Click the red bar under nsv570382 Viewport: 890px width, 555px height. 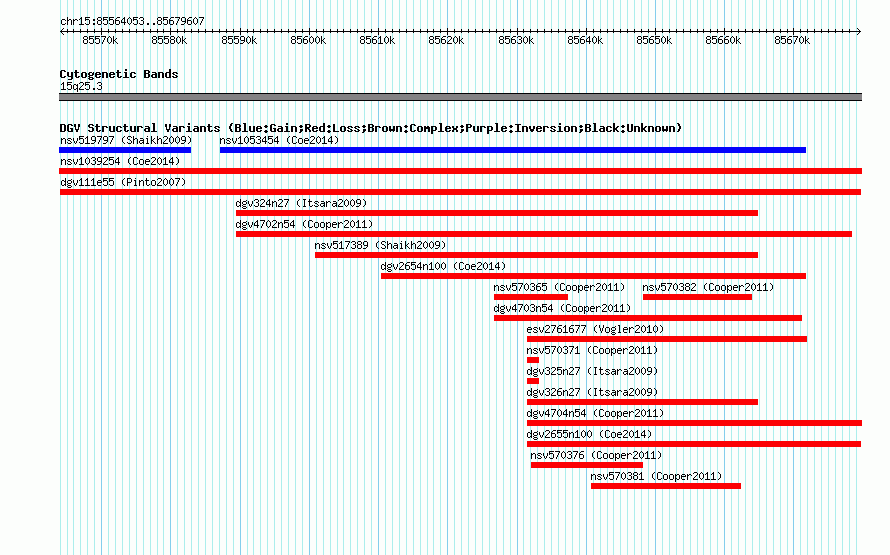[x=697, y=297]
